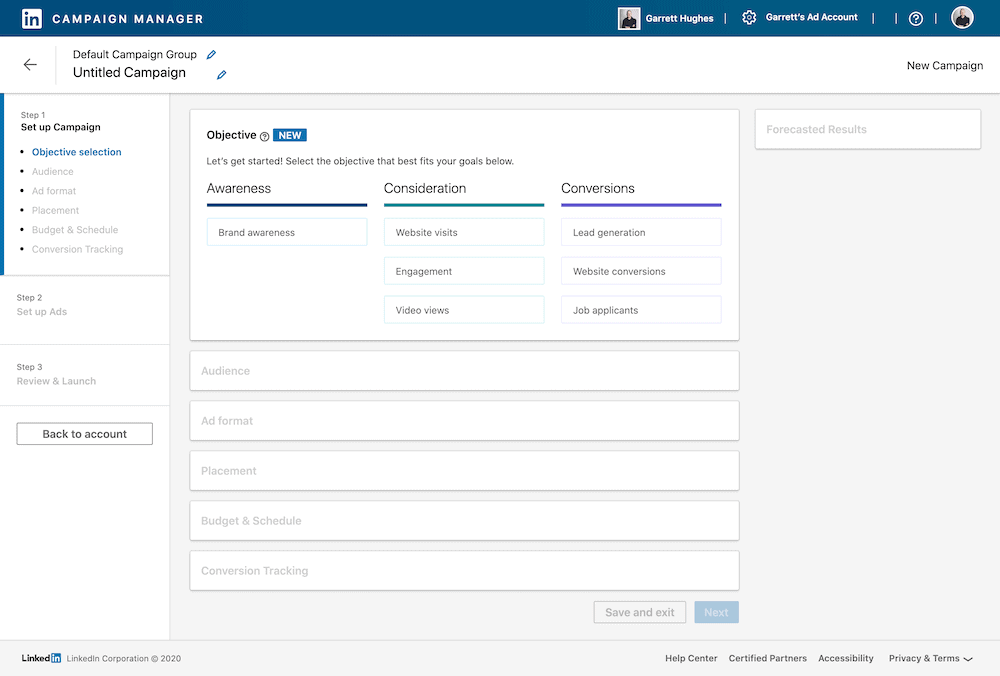Screen dimensions: 1000x676
Task: Open the Certified Partners link
Action: (x=767, y=658)
